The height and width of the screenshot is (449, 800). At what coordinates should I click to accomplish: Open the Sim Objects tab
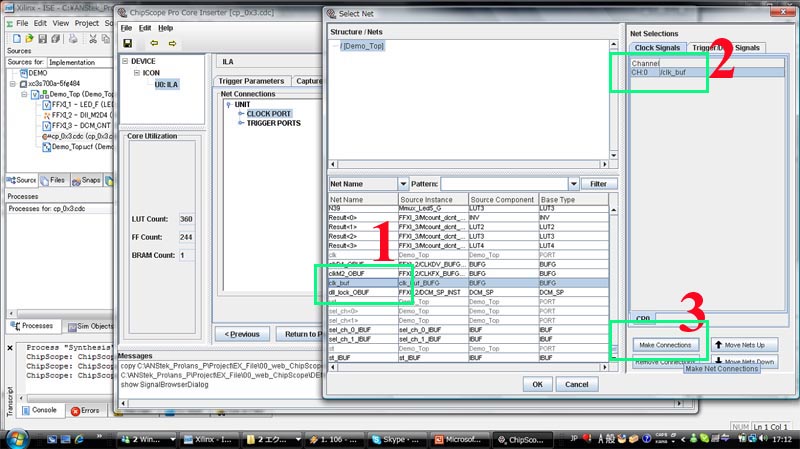[90, 326]
